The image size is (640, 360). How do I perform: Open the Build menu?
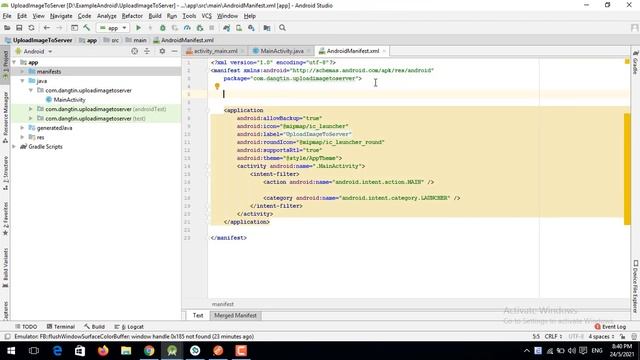tap(155, 16)
